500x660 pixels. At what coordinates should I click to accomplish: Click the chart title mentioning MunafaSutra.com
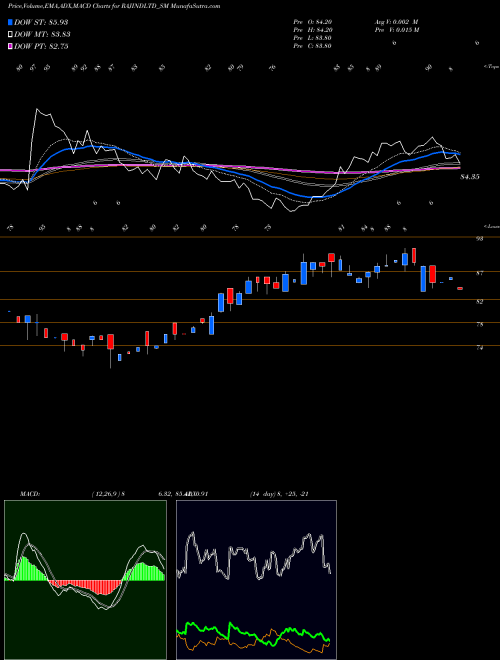[114, 6]
